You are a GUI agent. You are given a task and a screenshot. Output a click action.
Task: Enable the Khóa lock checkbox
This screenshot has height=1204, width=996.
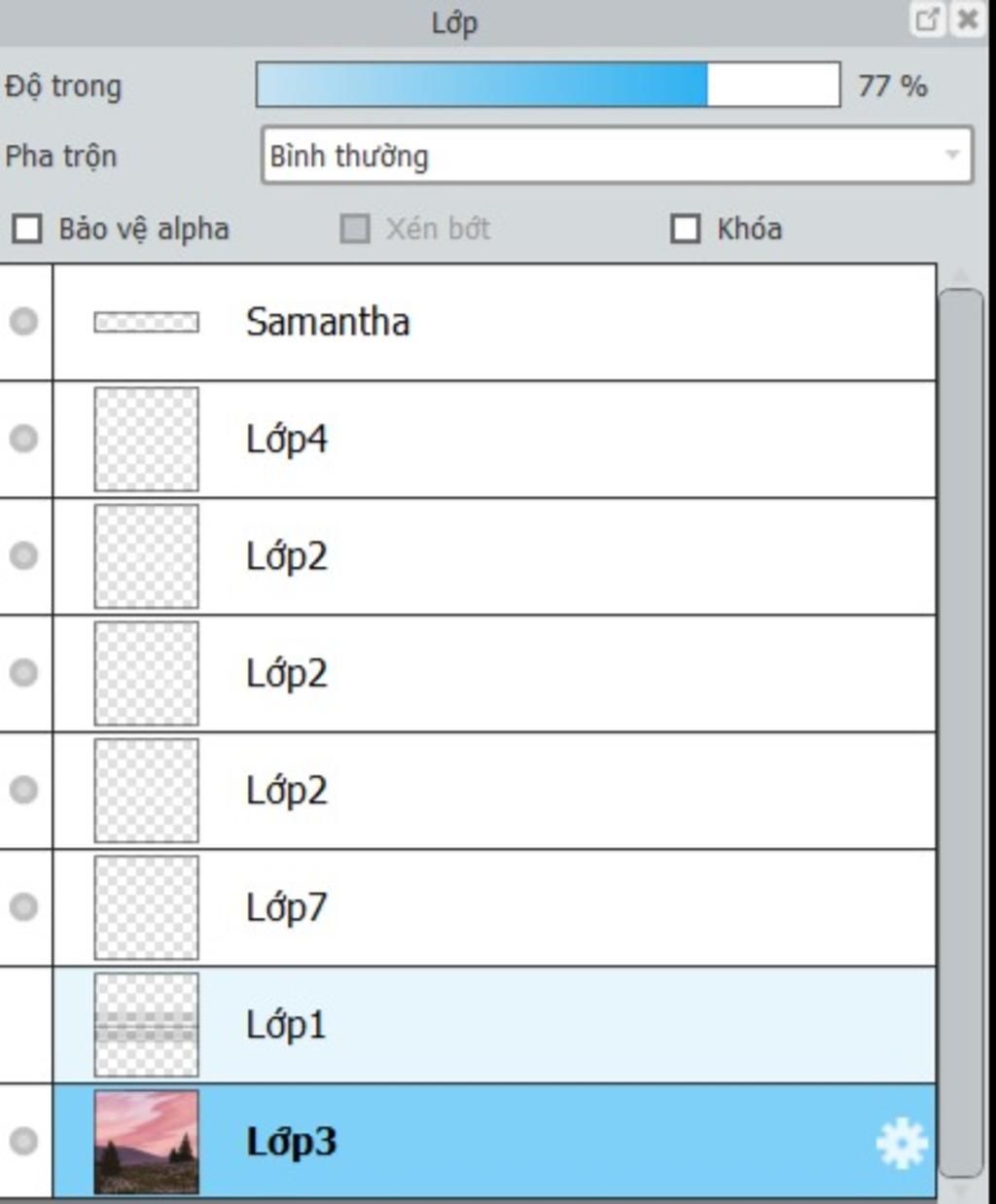pyautogui.click(x=686, y=229)
